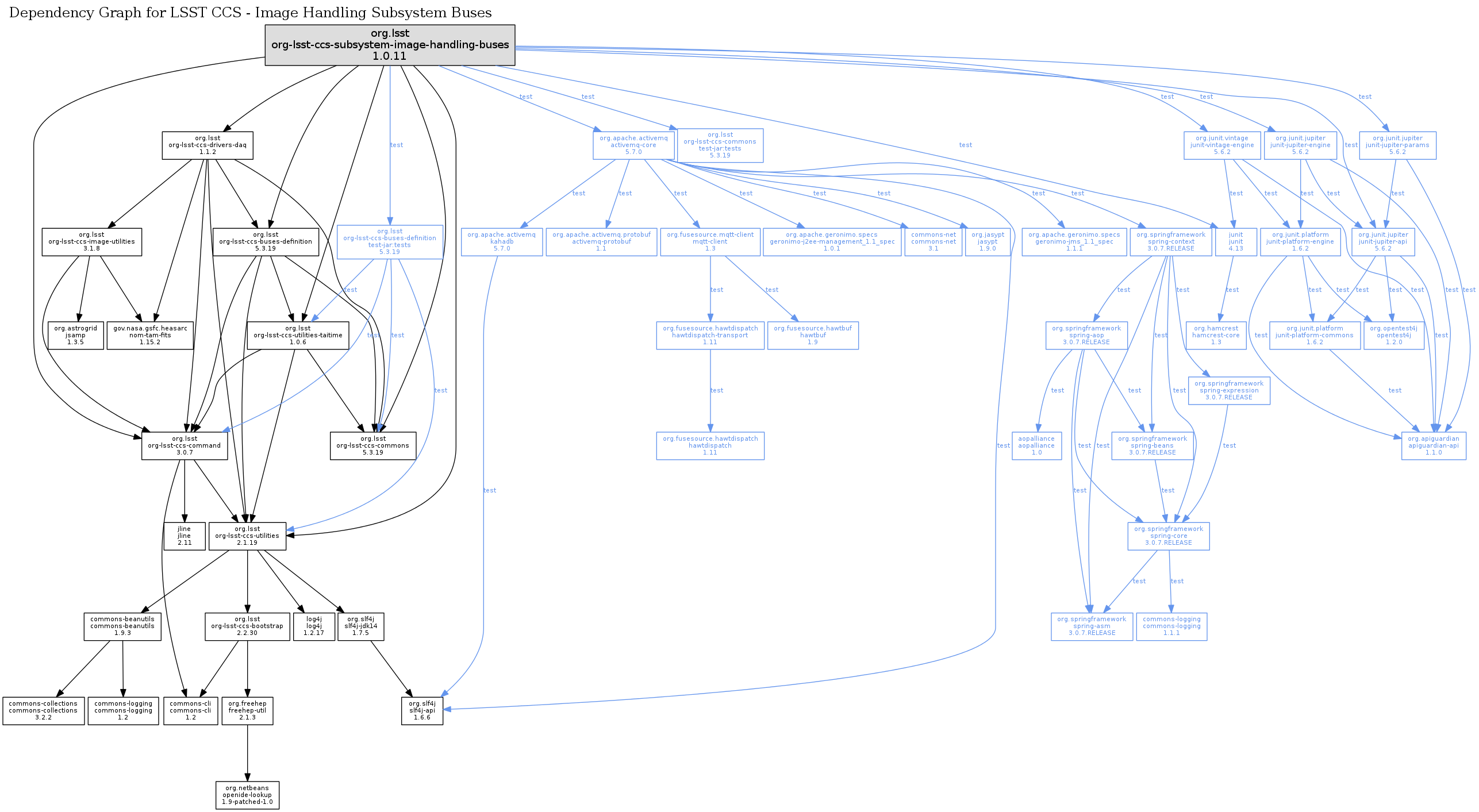Select the junit-vintage-engine 5.6.2 node
1479x812 pixels.
[1222, 145]
